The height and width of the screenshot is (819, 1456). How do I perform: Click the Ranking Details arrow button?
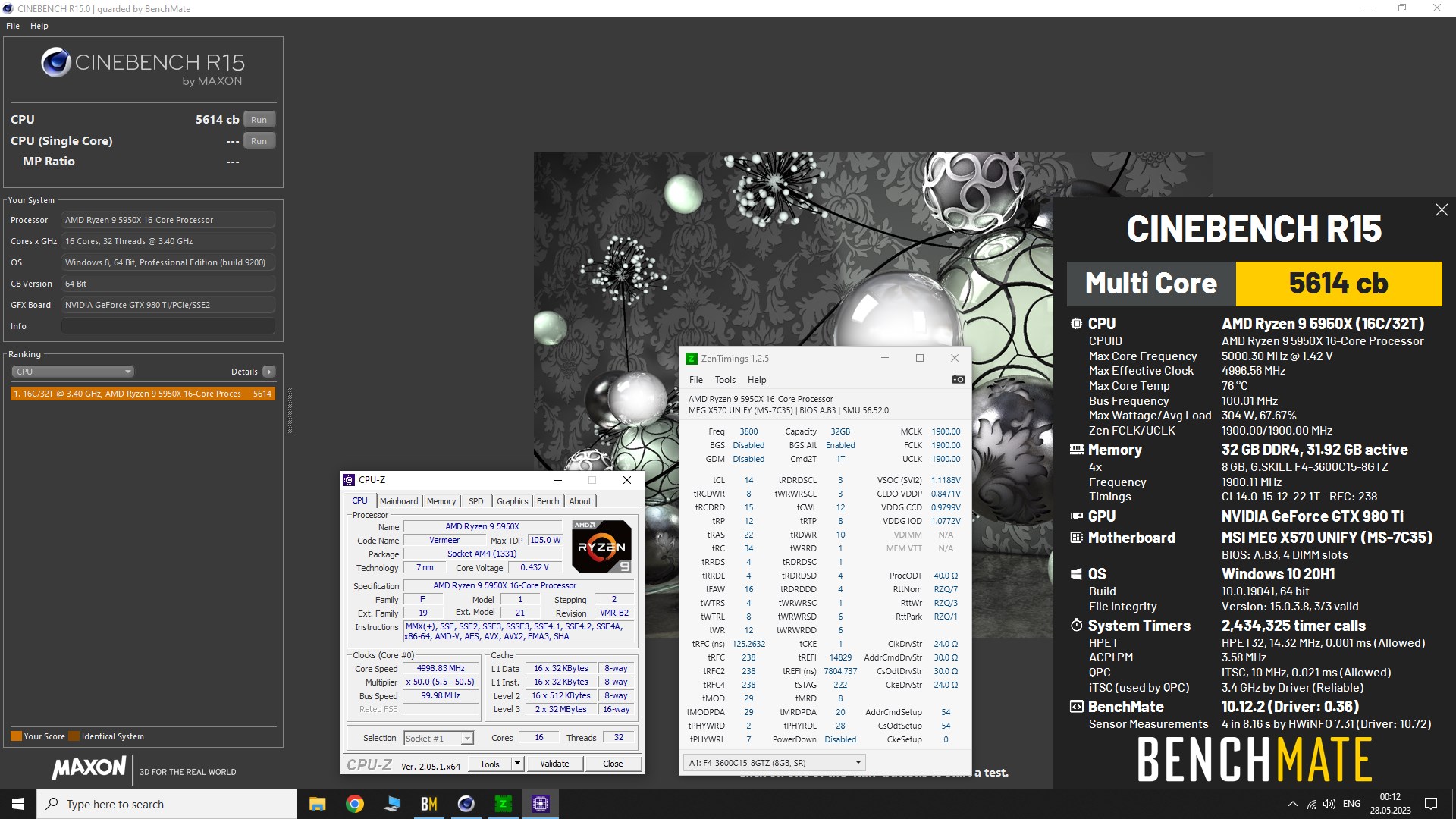[x=268, y=372]
